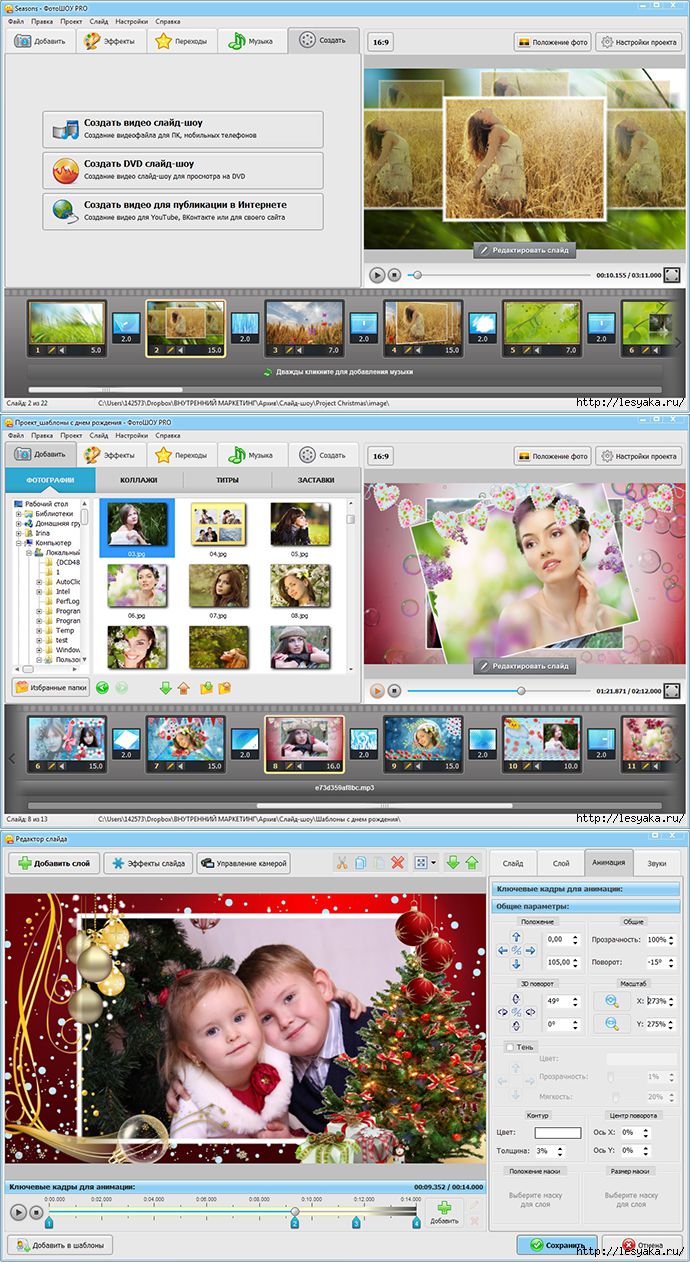Delete layer with red X icon in slide editor toolbar

(x=398, y=862)
